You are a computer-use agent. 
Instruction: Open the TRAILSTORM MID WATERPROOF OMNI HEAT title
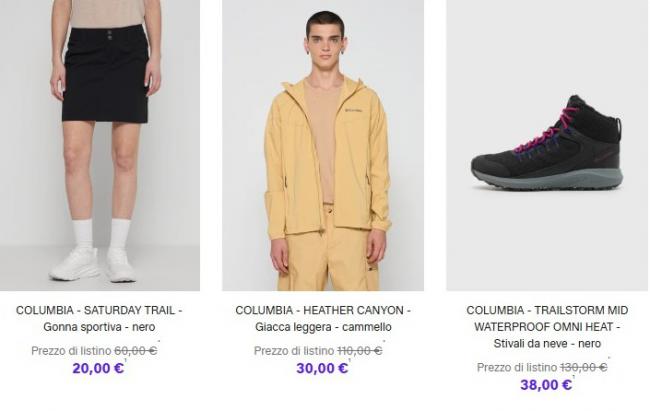[547, 319]
